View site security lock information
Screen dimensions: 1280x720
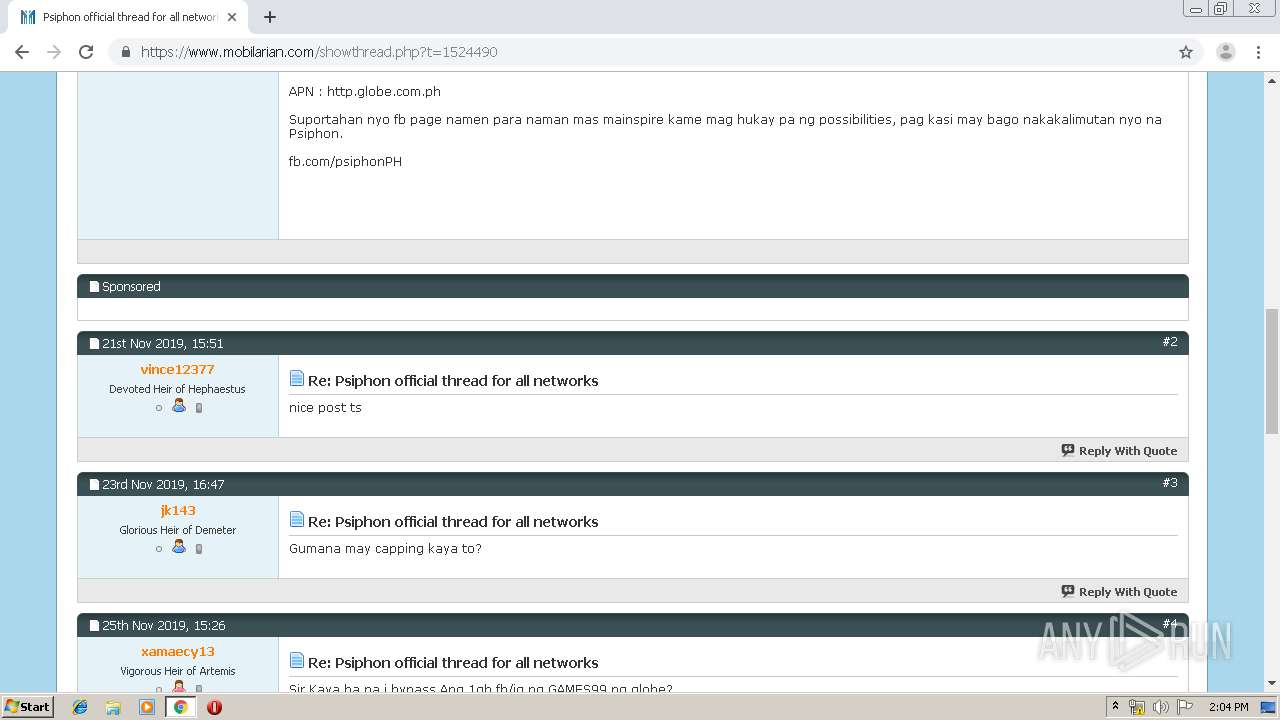[126, 52]
